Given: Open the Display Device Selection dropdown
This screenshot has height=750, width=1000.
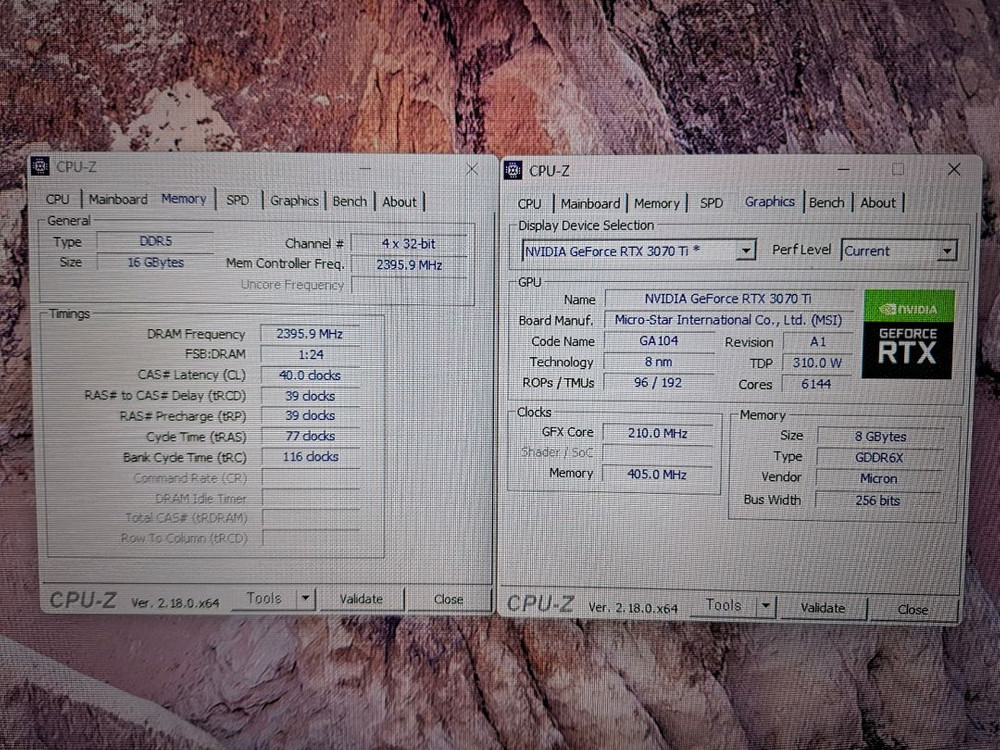Looking at the screenshot, I should 746,250.
